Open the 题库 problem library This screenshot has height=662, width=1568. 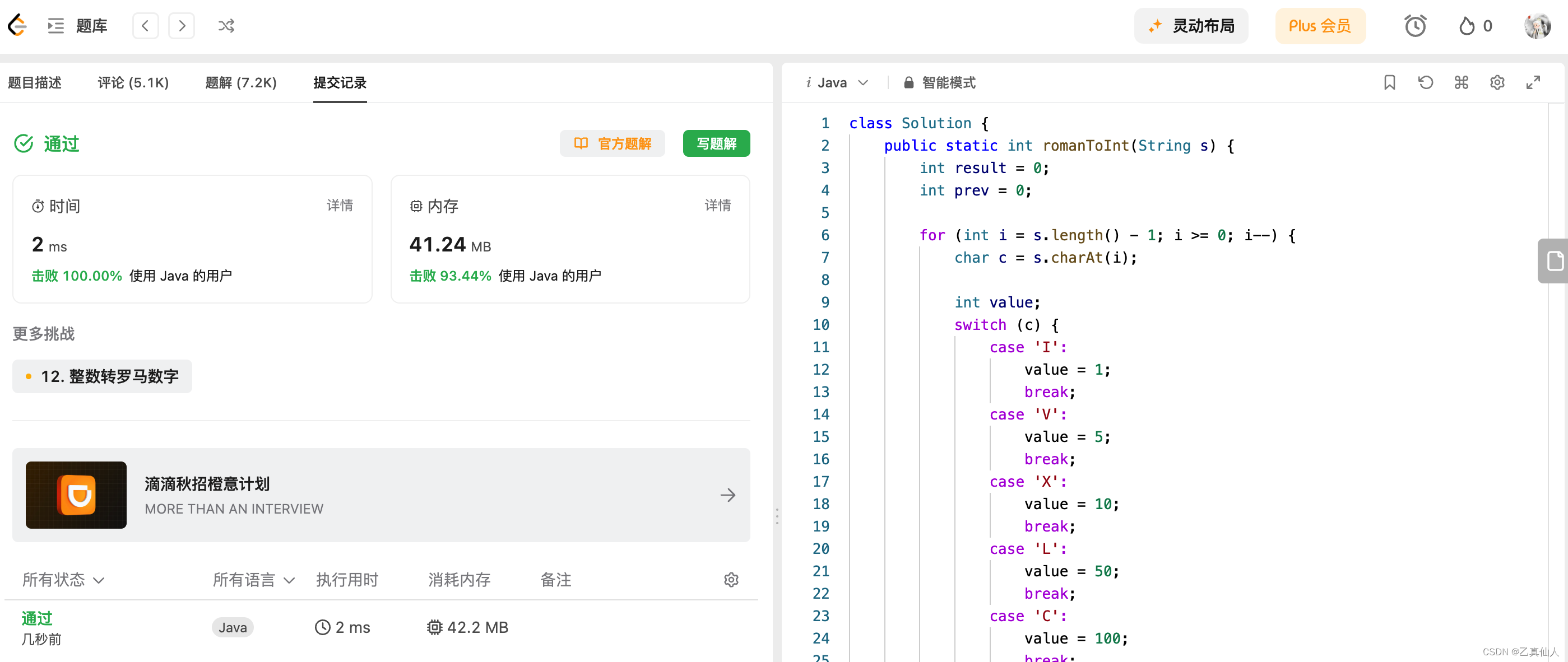(x=92, y=26)
